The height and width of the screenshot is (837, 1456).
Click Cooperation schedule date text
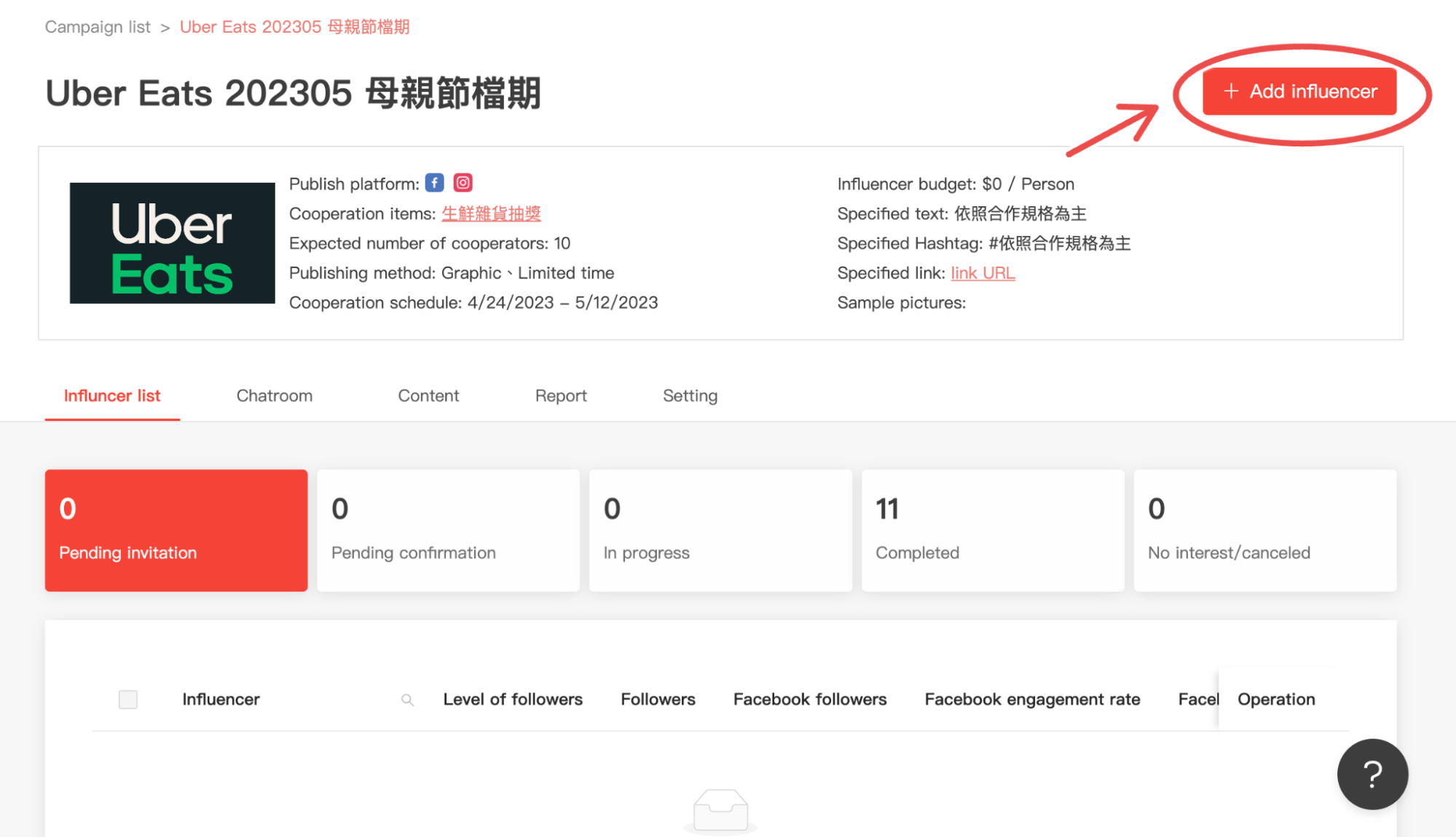473,302
